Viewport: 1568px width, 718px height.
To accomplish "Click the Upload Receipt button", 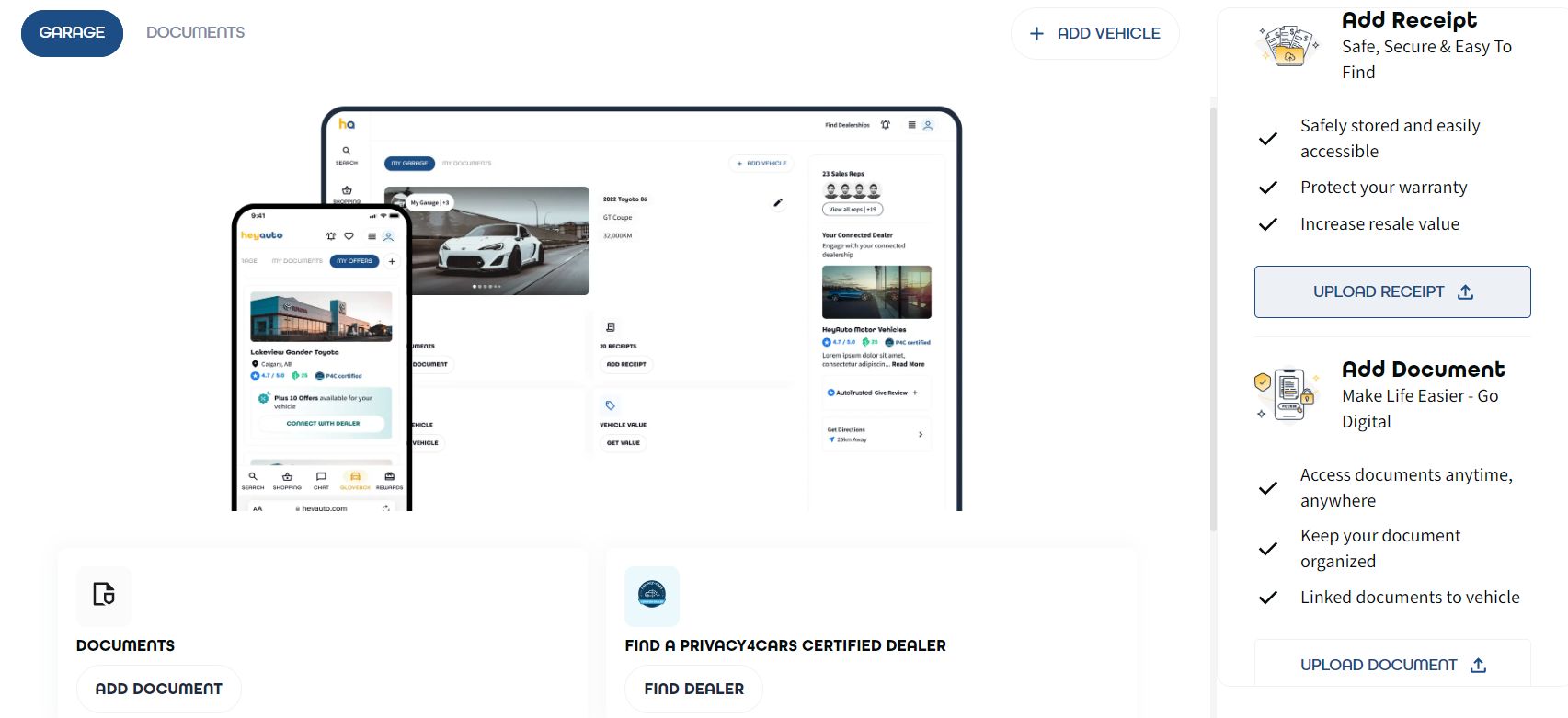I will coord(1392,291).
